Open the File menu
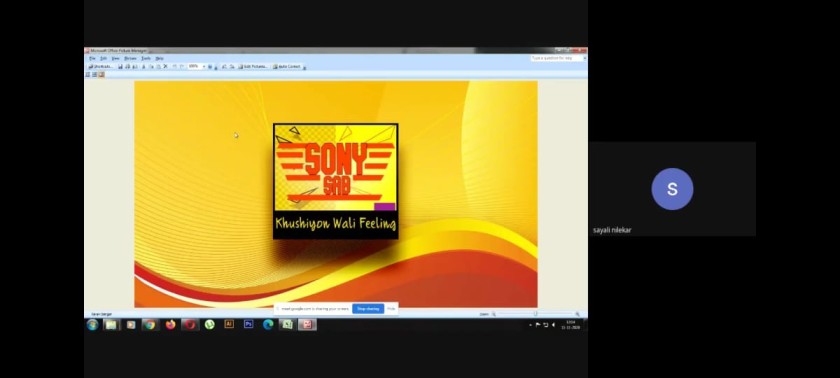The height and width of the screenshot is (378, 840). coord(92,58)
